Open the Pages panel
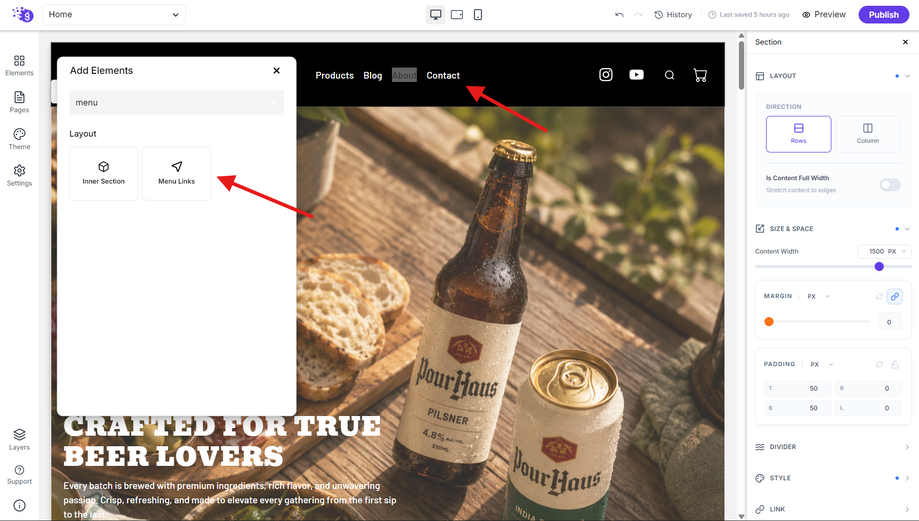The width and height of the screenshot is (919, 521). coord(19,102)
